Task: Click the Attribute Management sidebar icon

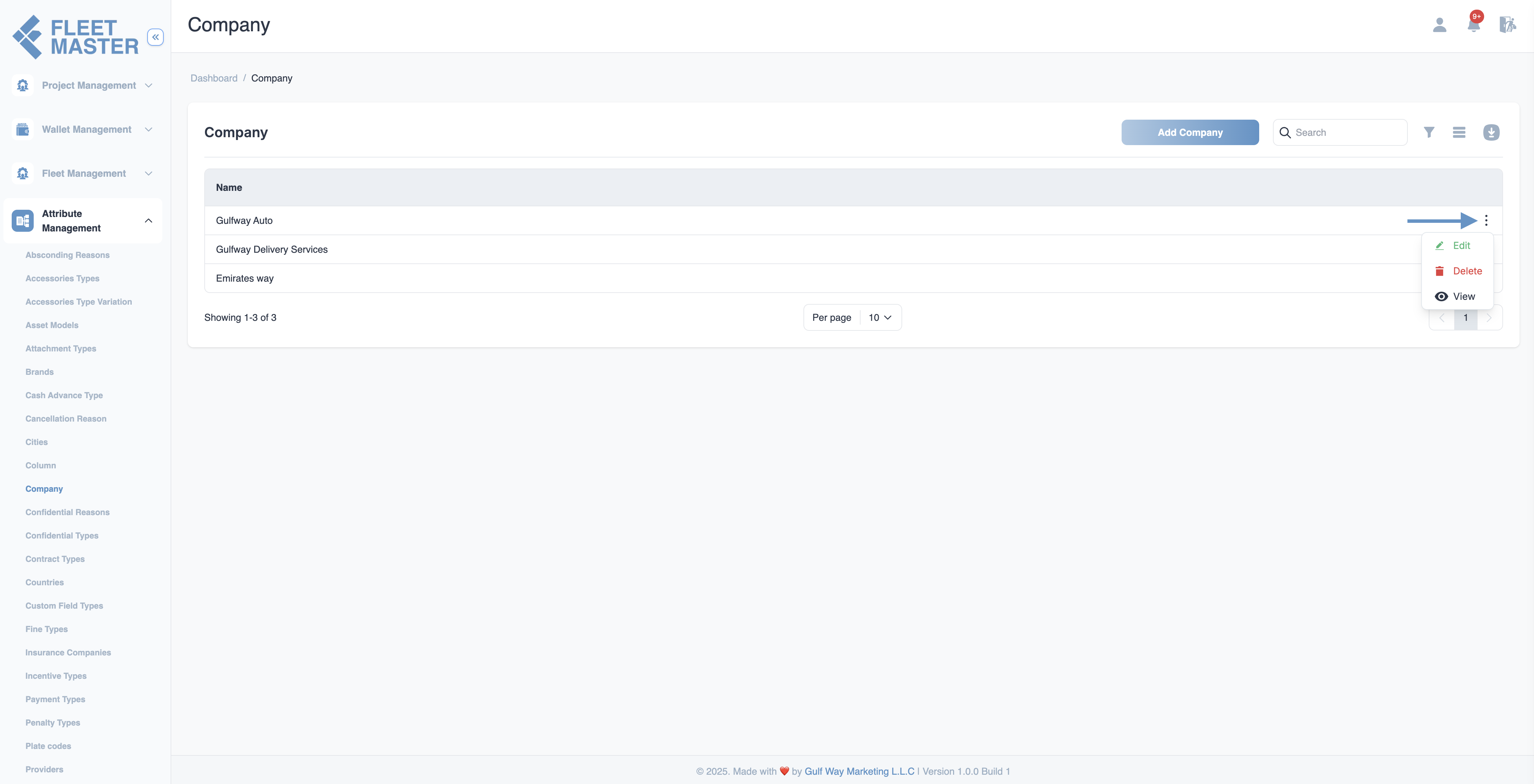Action: [x=23, y=221]
